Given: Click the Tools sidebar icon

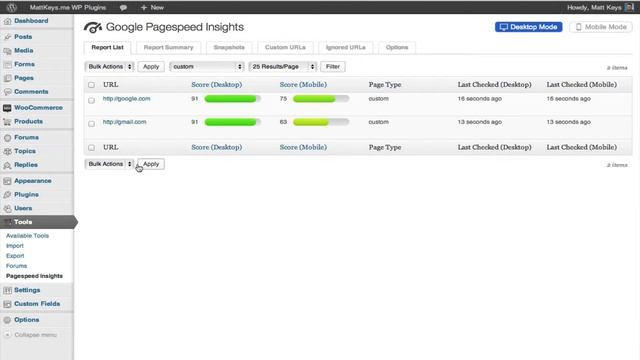Looking at the screenshot, I should pos(7,222).
